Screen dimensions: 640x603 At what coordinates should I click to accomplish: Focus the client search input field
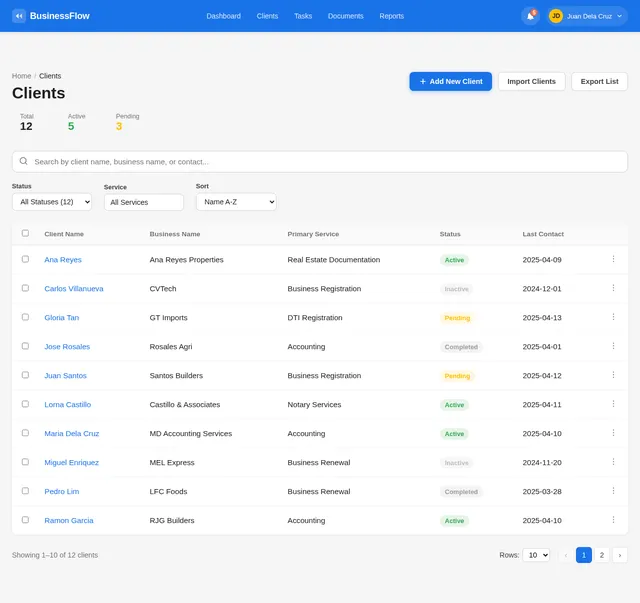(x=320, y=162)
